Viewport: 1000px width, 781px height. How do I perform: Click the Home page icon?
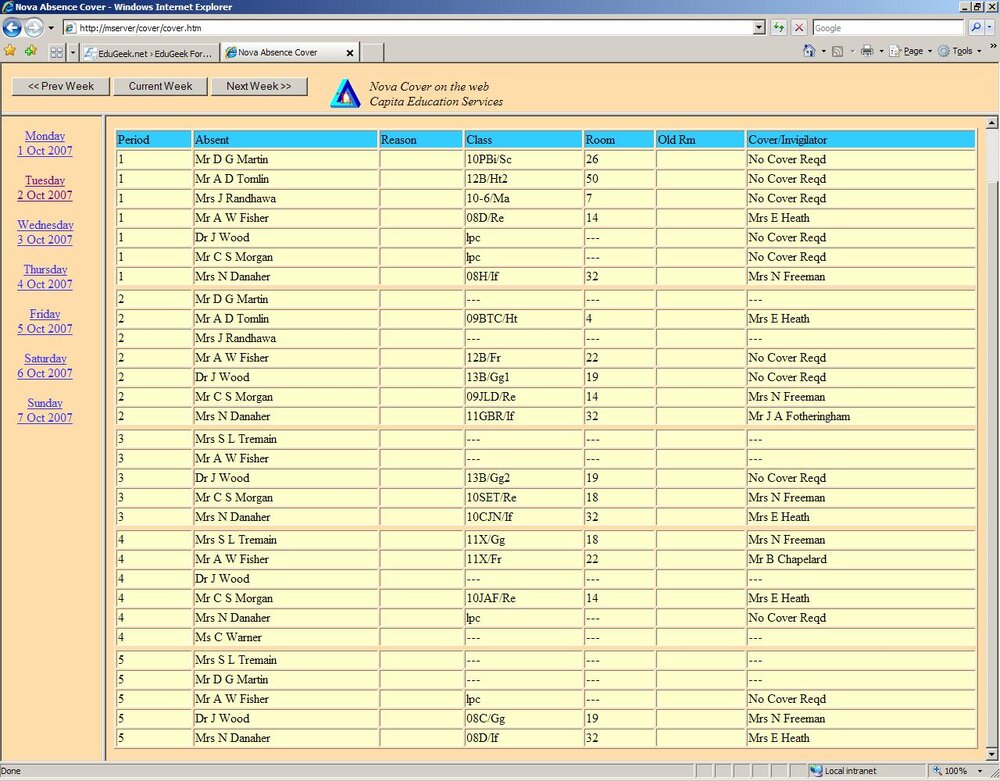[x=809, y=51]
